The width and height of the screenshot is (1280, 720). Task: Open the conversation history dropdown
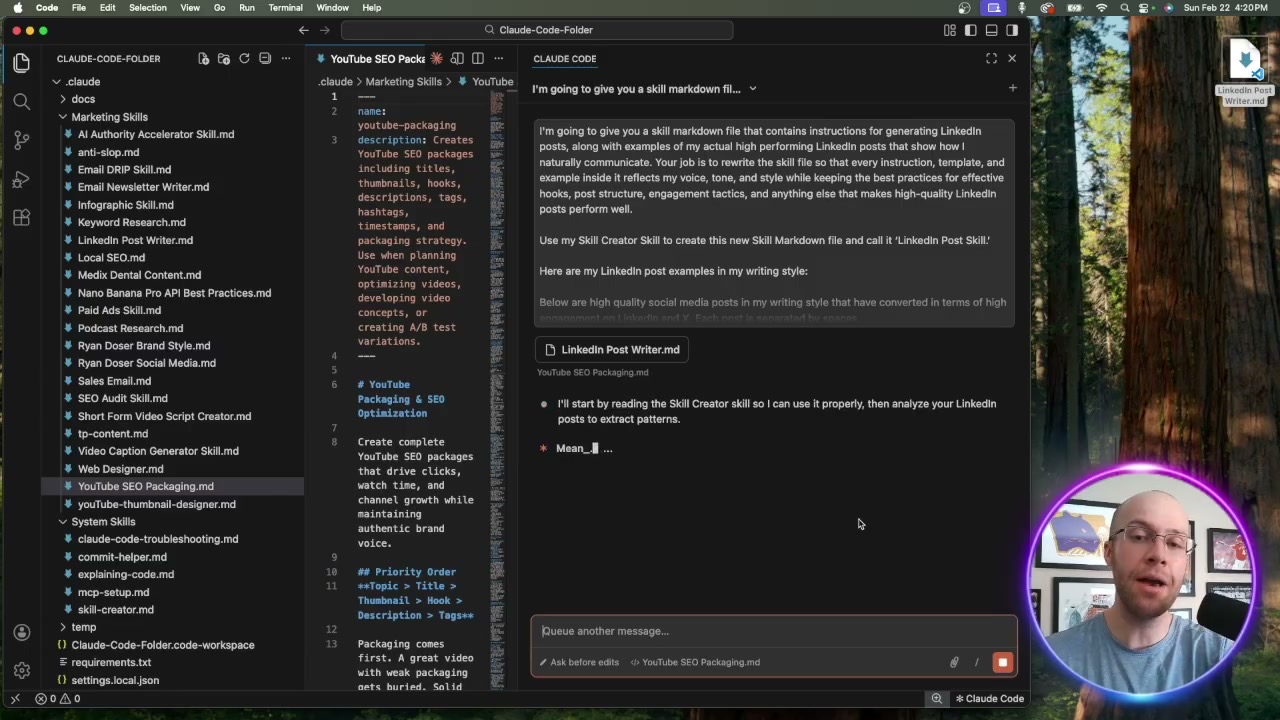point(644,89)
